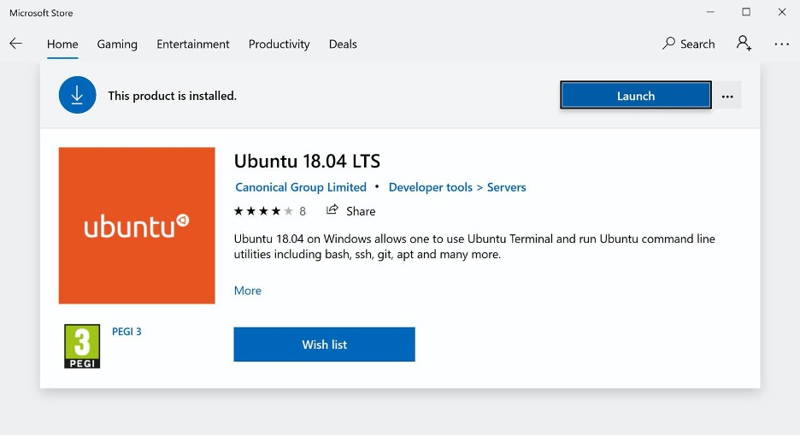The image size is (800, 436).
Task: Switch to the Home tab
Action: click(x=62, y=44)
